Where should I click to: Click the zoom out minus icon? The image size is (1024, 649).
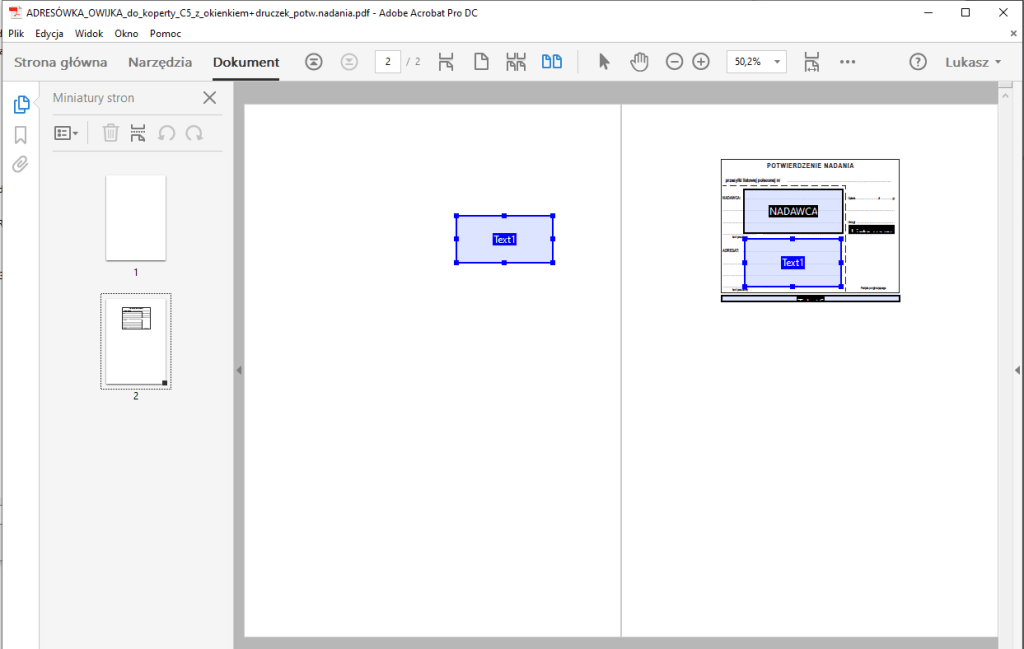point(674,62)
